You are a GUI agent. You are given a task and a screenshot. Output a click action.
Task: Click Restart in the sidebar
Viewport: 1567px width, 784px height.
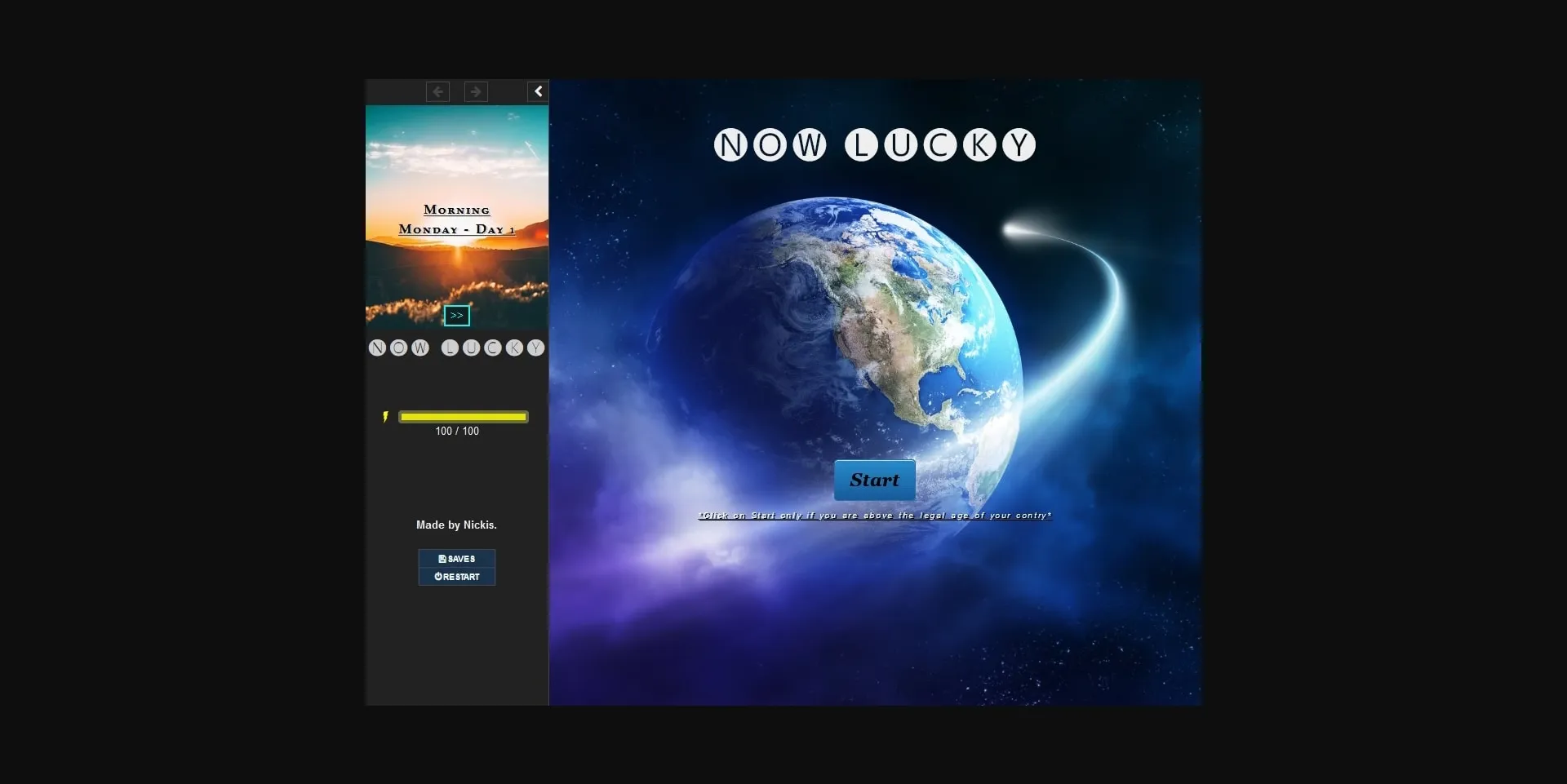(456, 577)
